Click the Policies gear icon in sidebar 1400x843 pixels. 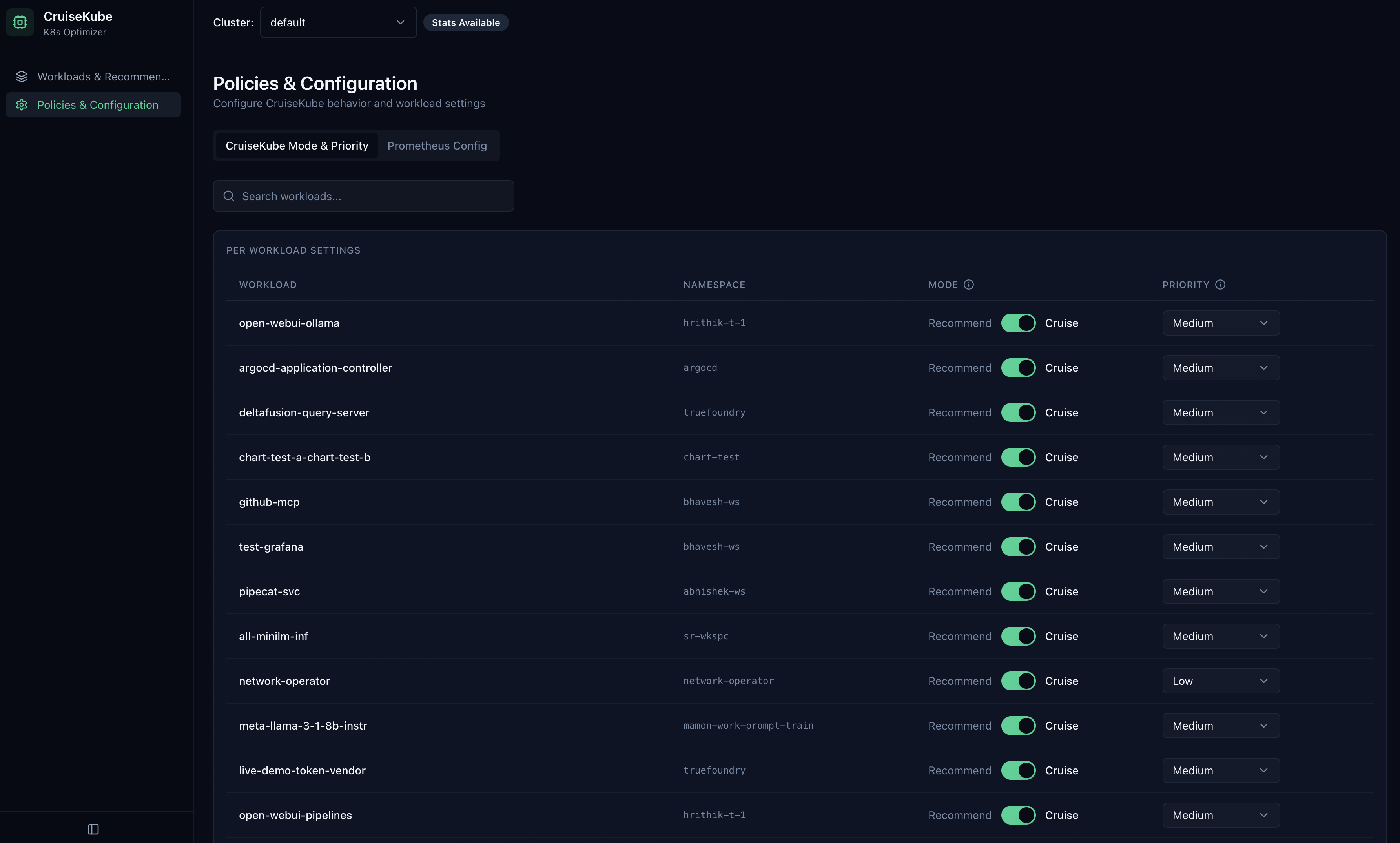[x=22, y=105]
